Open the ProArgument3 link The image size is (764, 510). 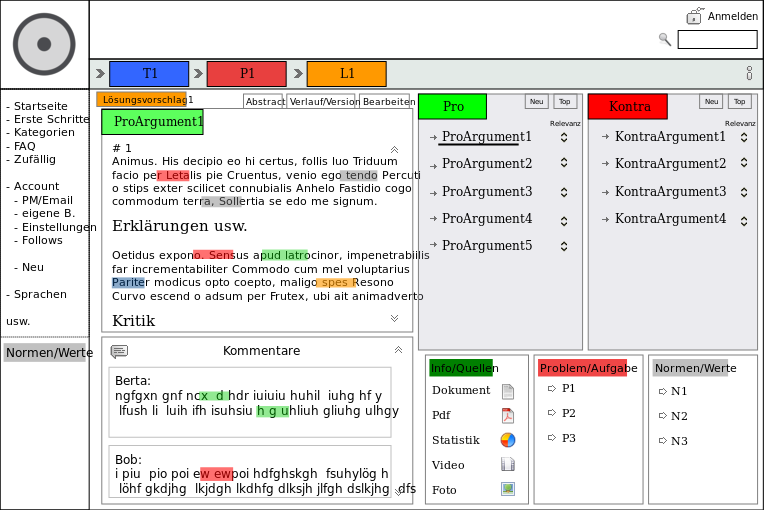click(487, 191)
